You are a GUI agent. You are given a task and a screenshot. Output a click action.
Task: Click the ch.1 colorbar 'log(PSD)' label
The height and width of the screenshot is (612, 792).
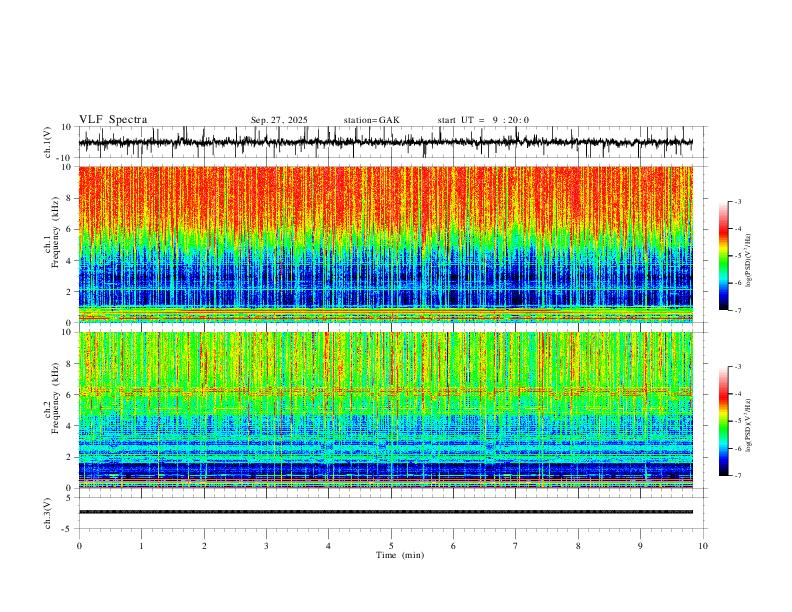749,261
